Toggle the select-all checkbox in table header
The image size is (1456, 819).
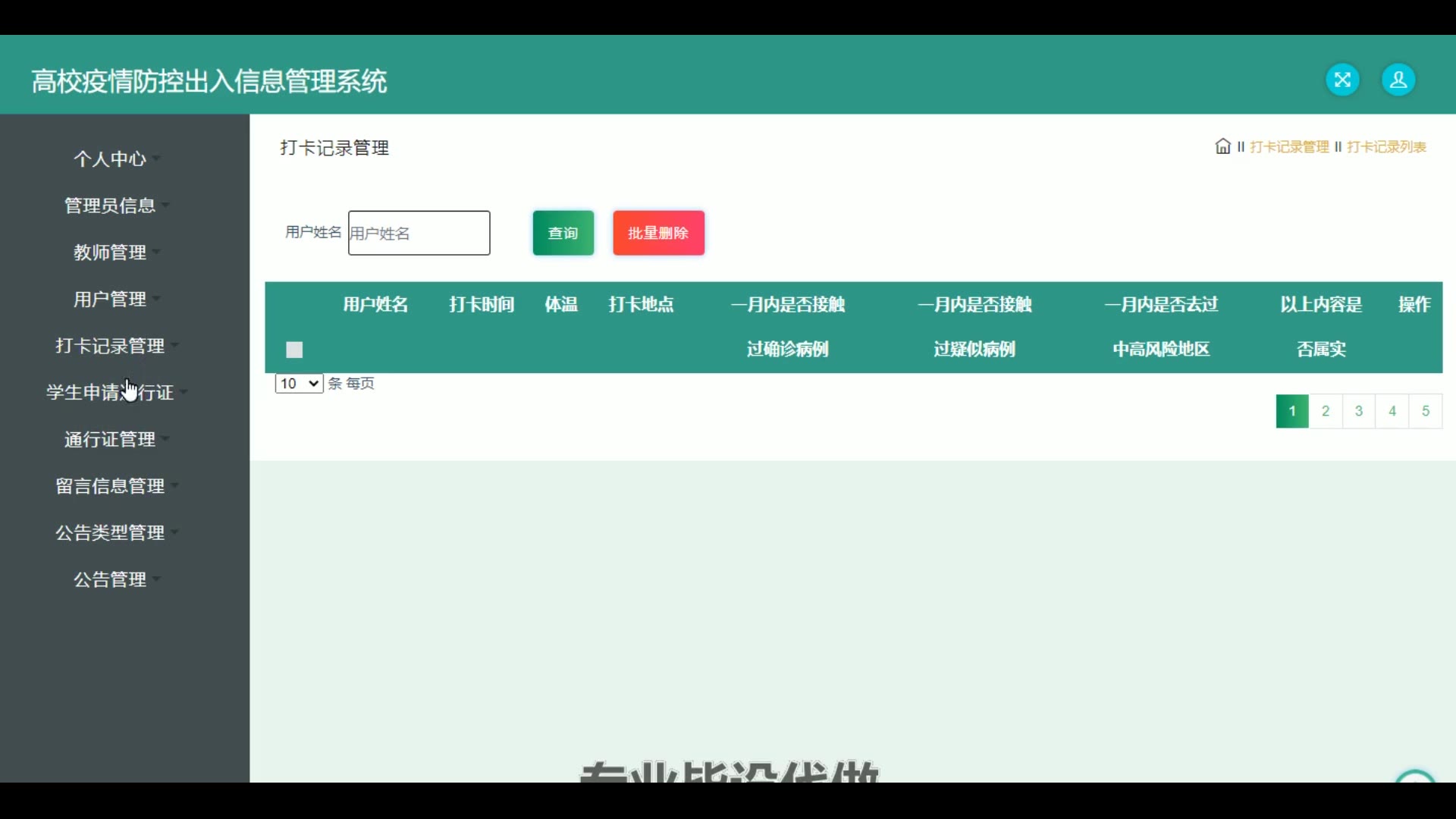(x=294, y=350)
